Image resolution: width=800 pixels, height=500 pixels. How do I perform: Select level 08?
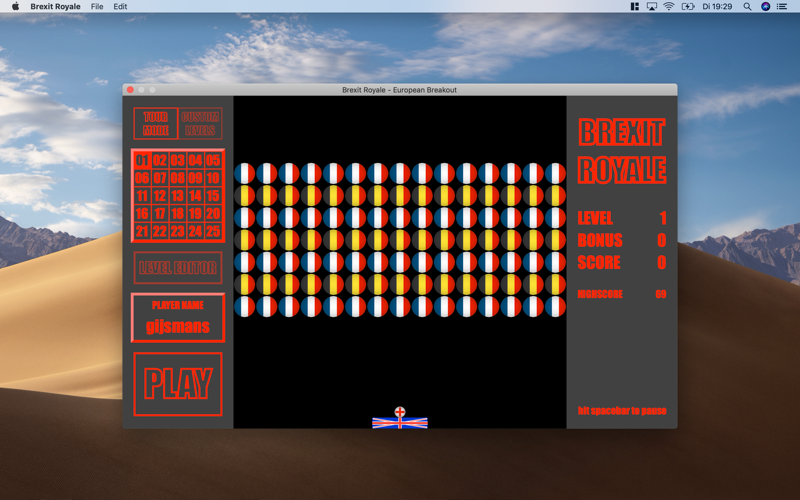pyautogui.click(x=178, y=178)
